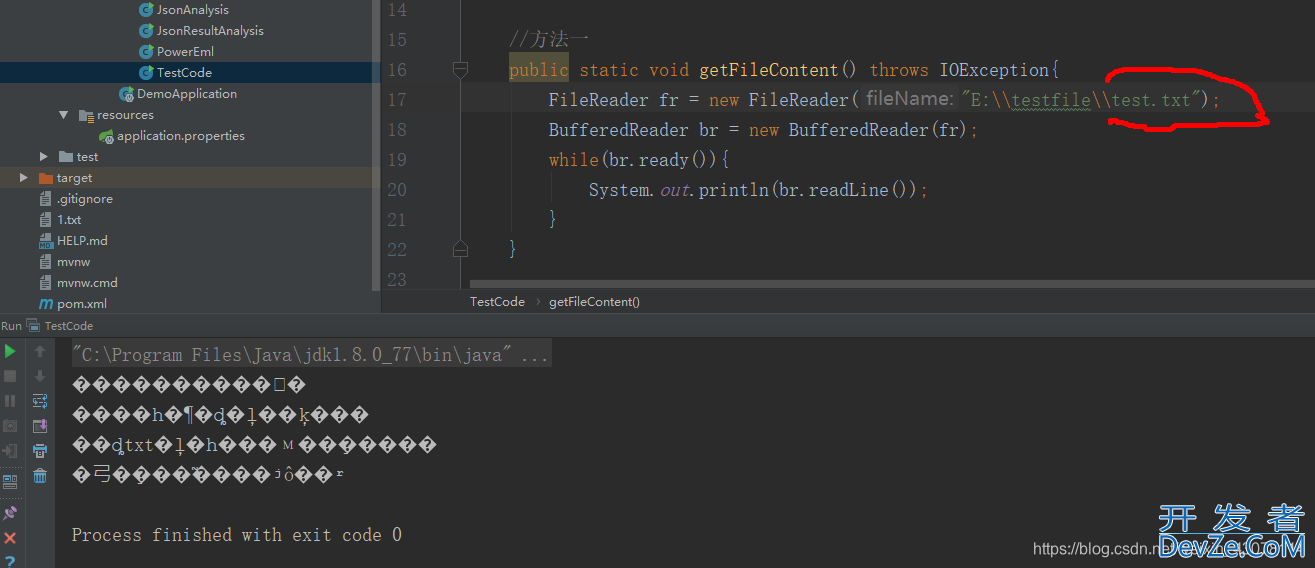Click the application.properties Spring leaf icon
The height and width of the screenshot is (568, 1315).
coord(106,136)
